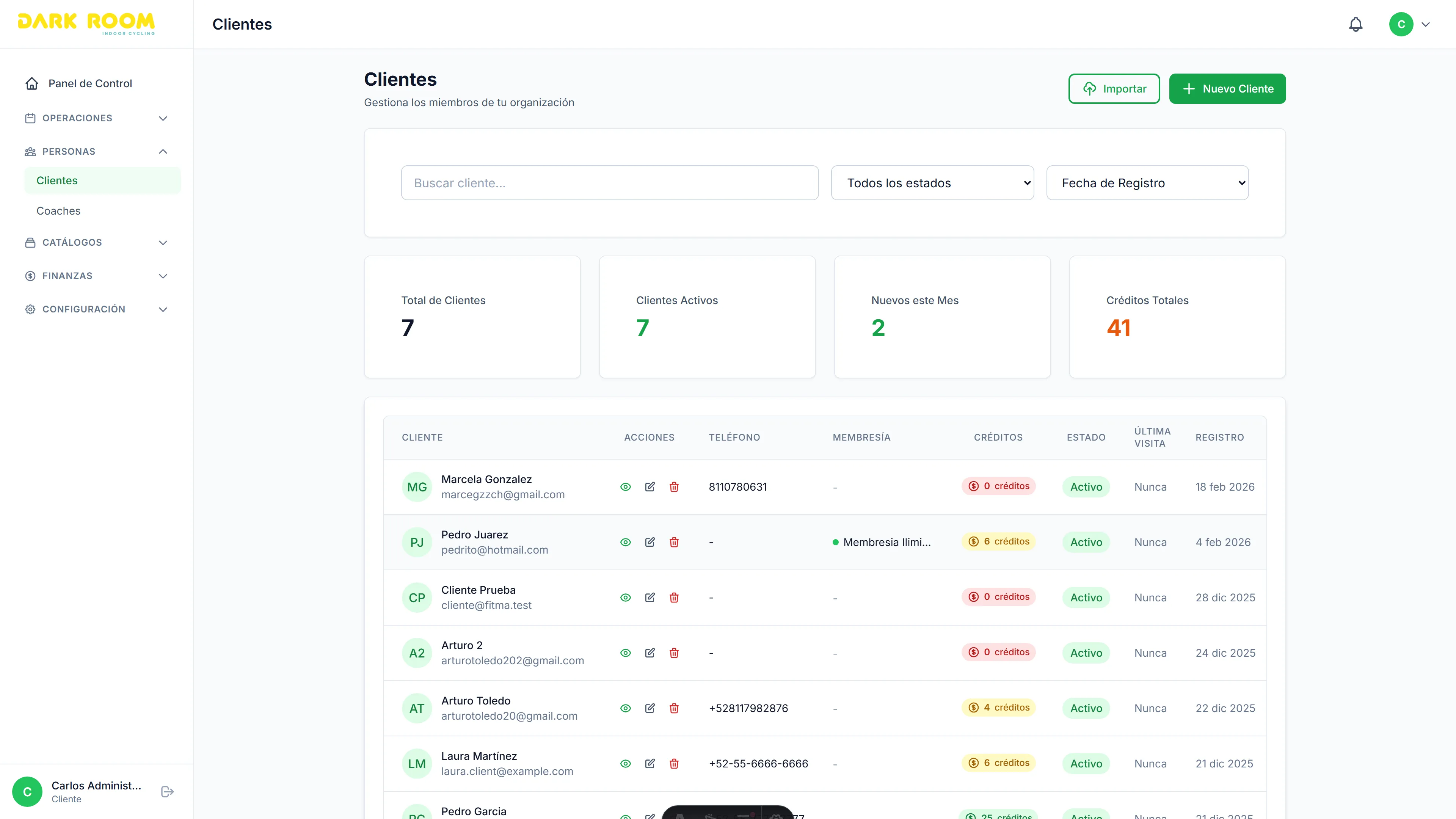Click the green user avatar in header
1456x819 pixels.
coord(1401,24)
